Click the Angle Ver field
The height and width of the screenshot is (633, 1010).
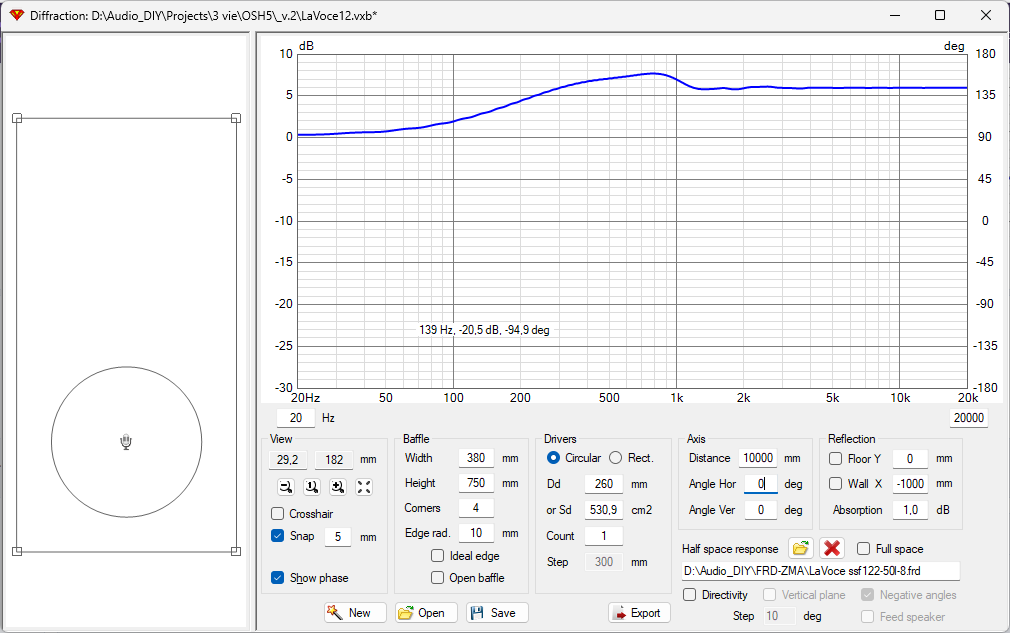pos(761,510)
